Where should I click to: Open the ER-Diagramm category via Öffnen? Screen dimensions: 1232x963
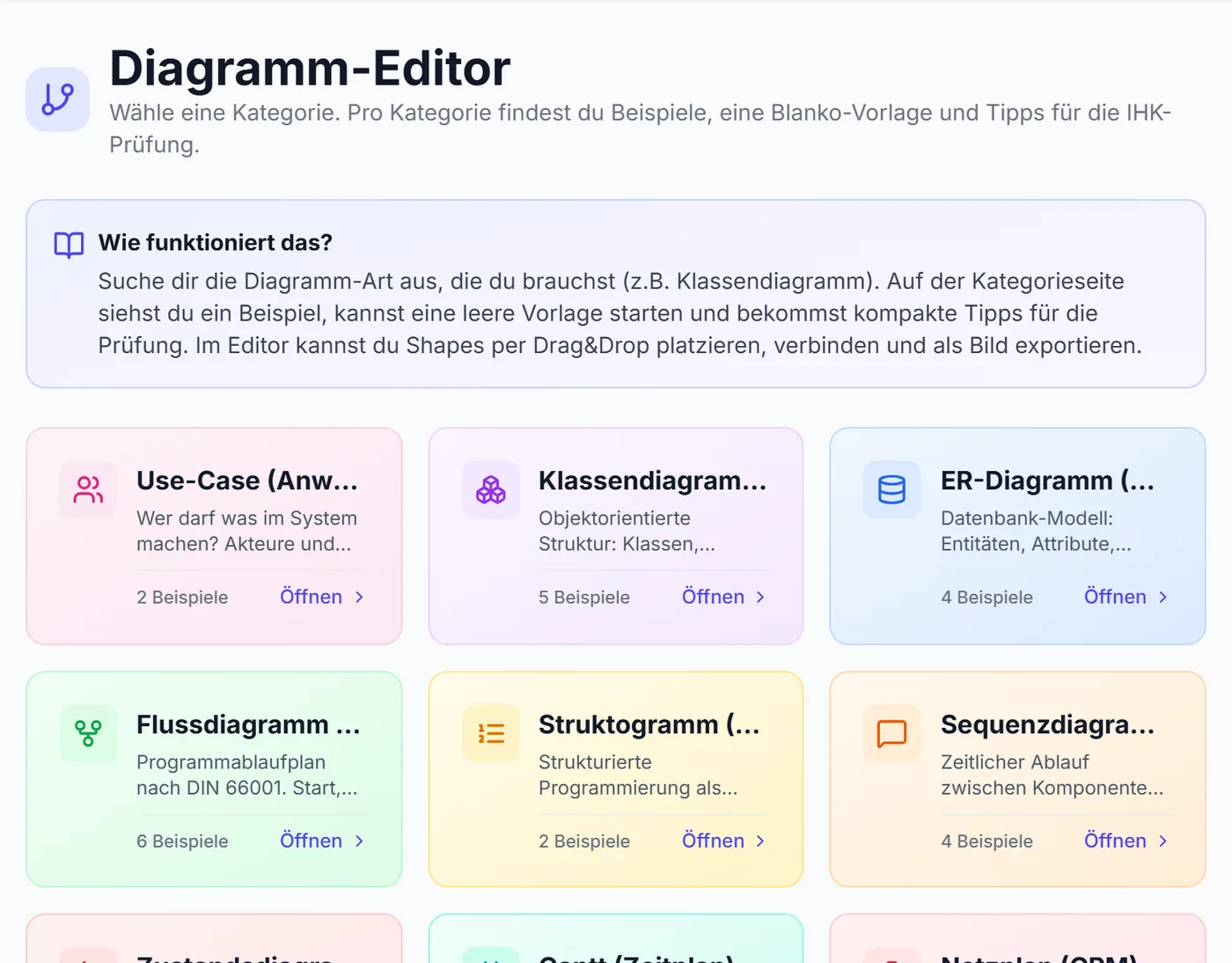1126,597
